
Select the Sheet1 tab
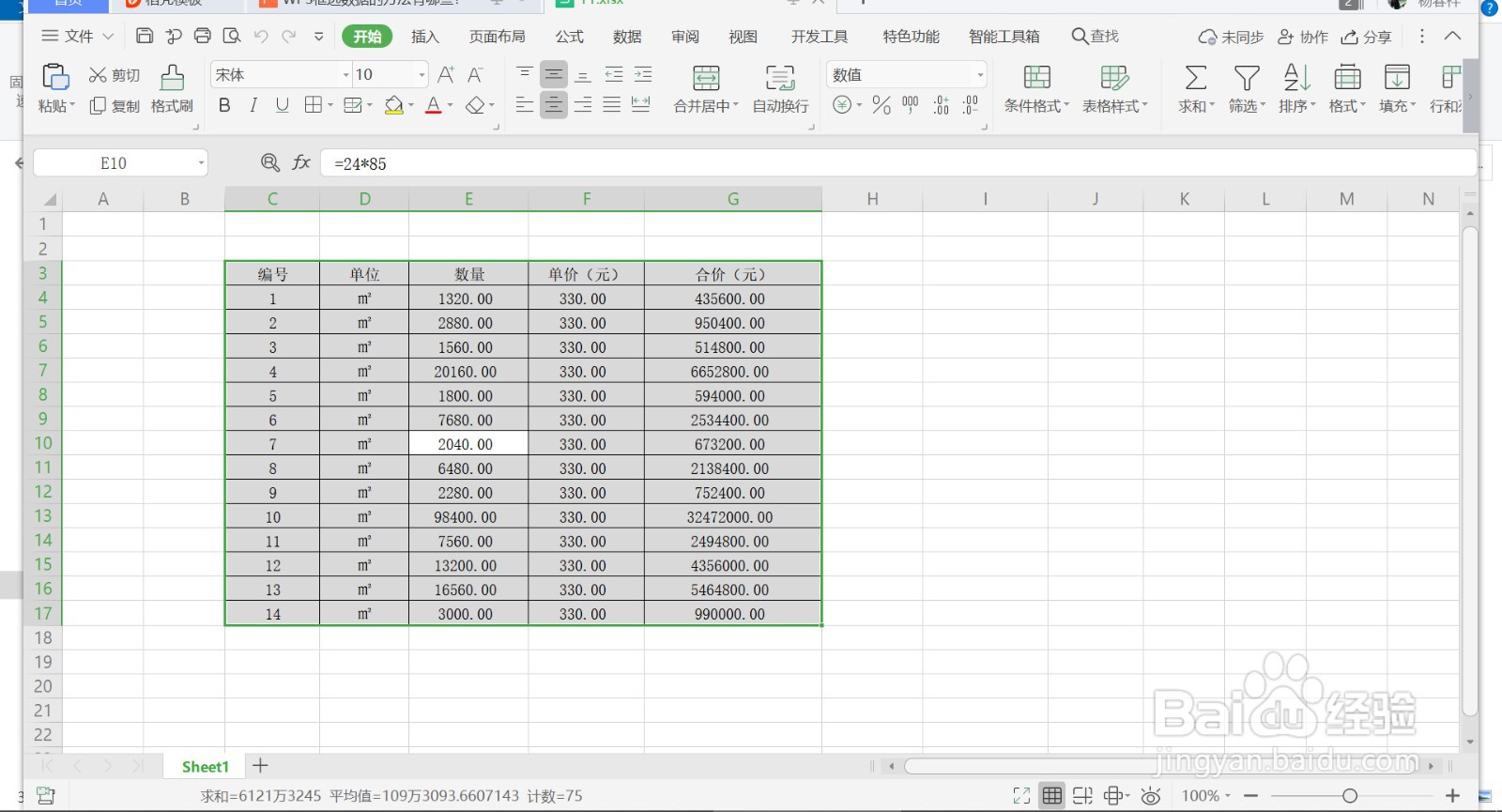206,767
